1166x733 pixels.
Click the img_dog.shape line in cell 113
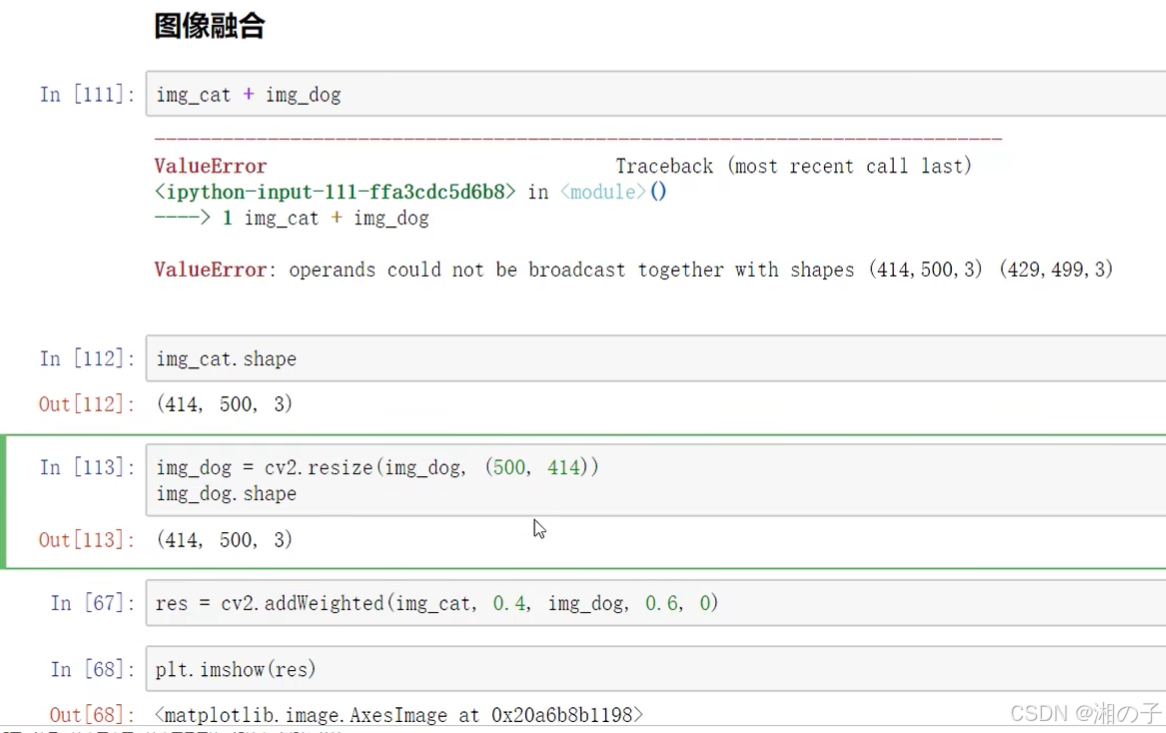pos(226,494)
